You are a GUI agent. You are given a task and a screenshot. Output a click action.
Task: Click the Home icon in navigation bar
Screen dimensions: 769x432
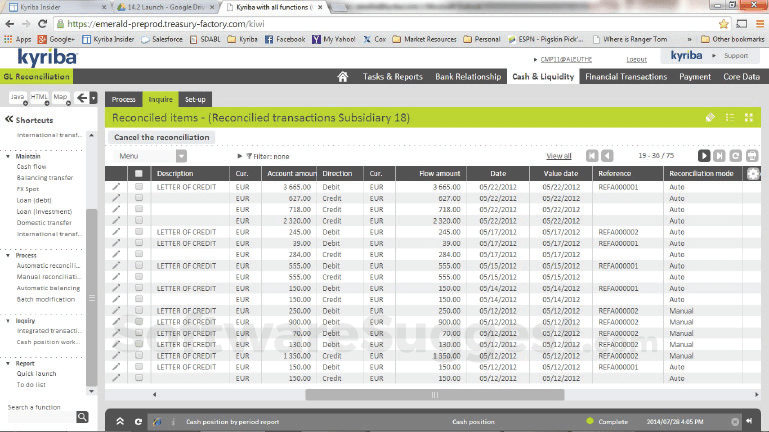coord(343,76)
